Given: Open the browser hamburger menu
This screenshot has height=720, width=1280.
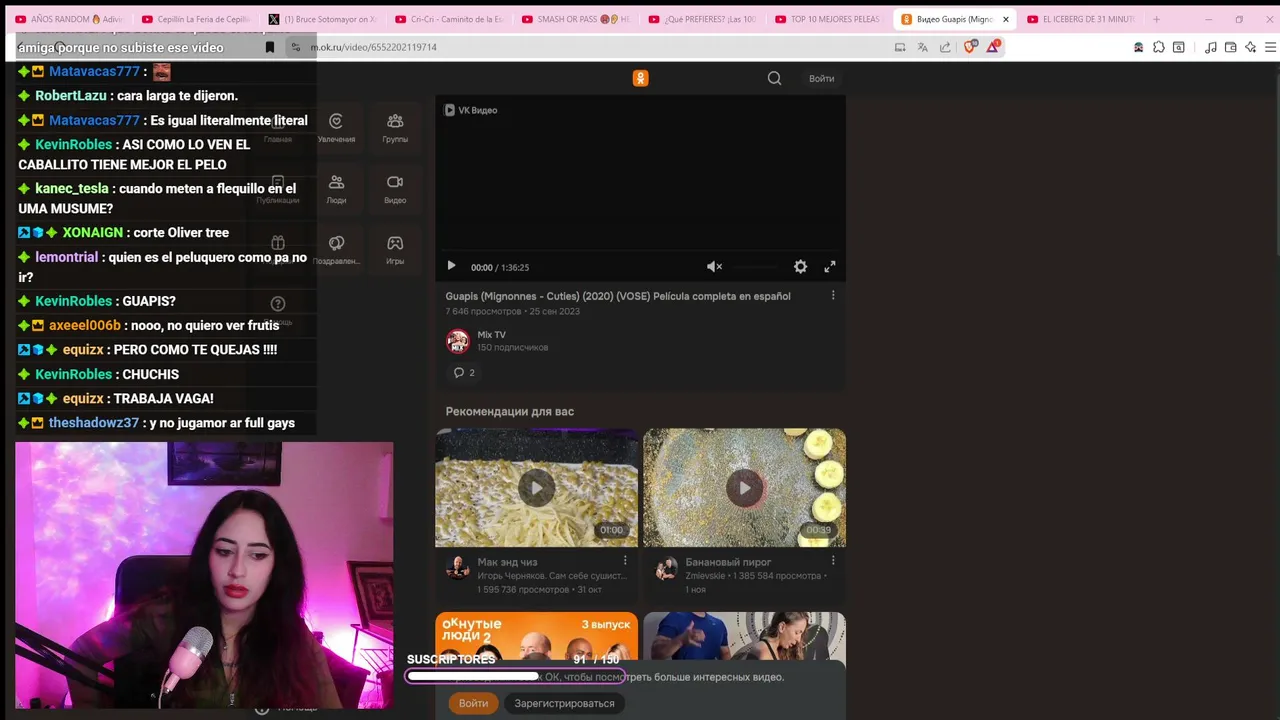Looking at the screenshot, I should click(1270, 47).
